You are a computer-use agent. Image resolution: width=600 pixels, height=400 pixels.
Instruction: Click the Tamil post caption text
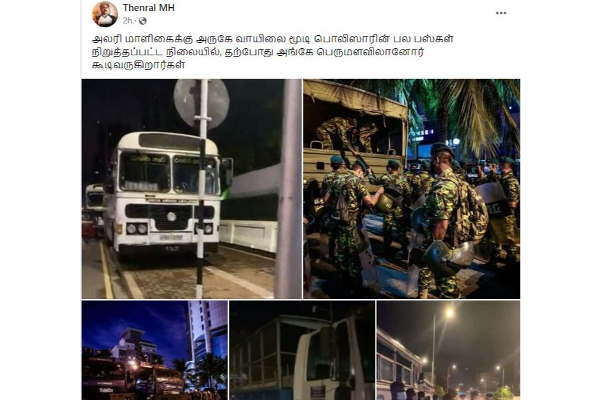coord(273,52)
